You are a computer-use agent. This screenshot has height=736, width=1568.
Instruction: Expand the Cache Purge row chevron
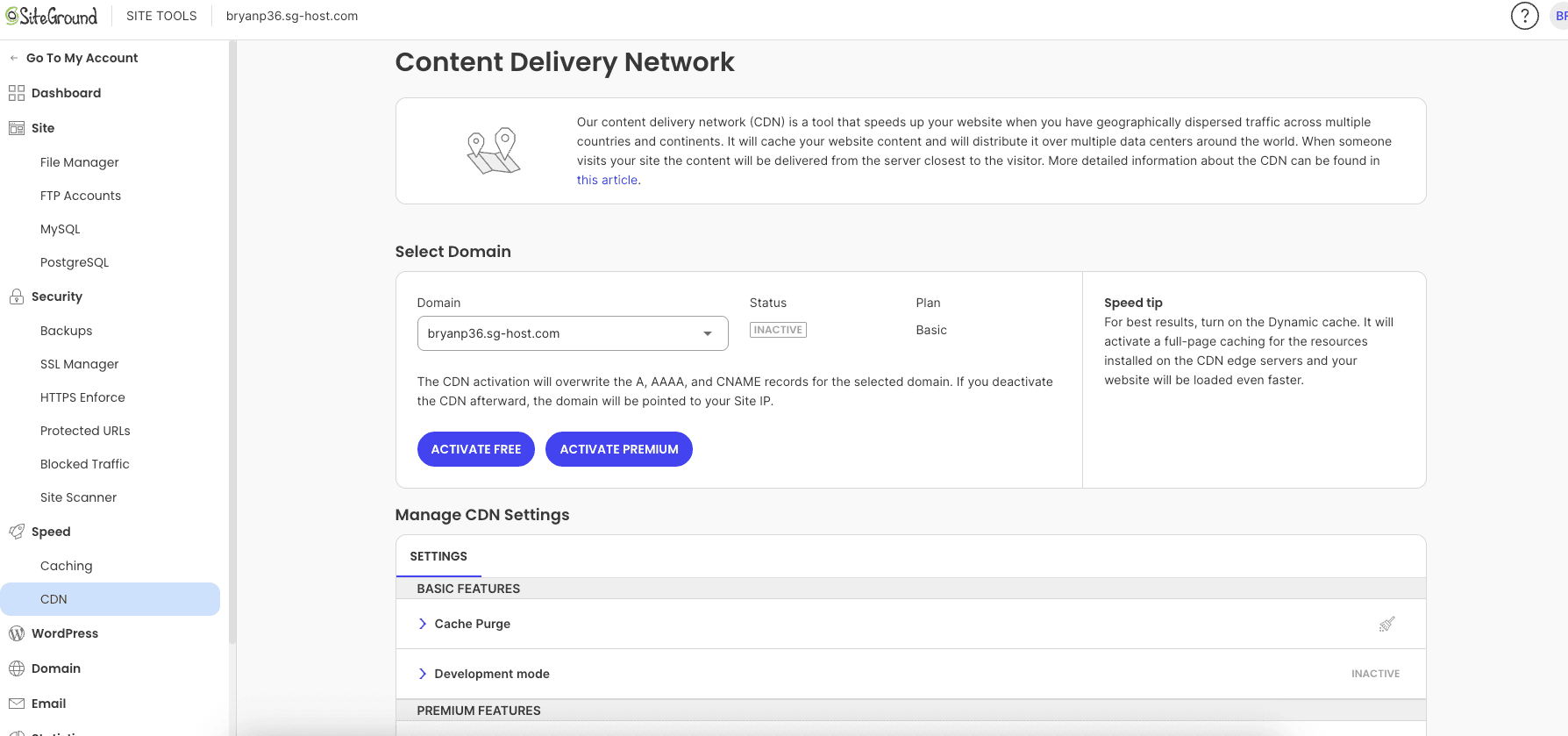(423, 624)
